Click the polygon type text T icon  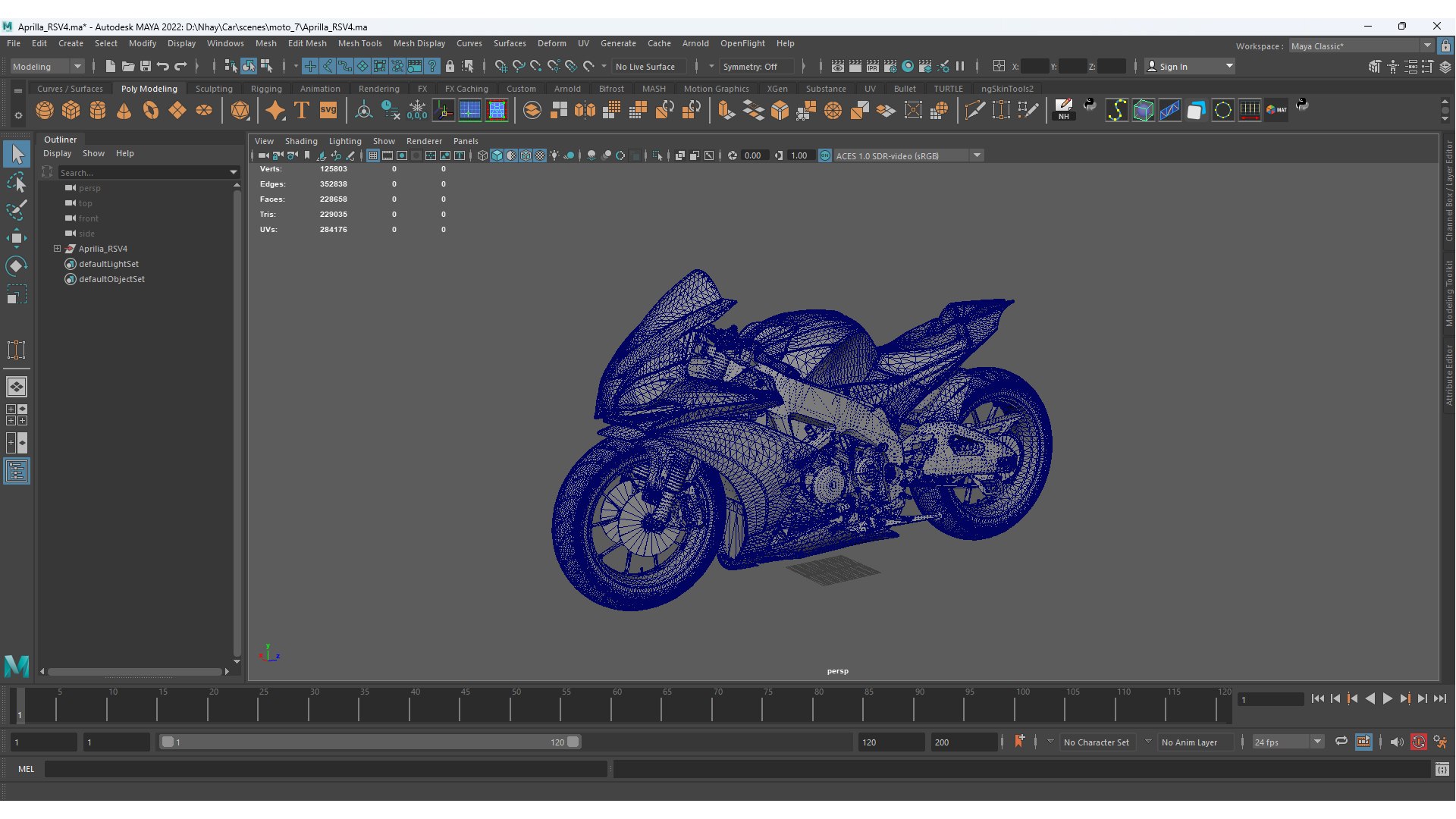click(x=302, y=111)
